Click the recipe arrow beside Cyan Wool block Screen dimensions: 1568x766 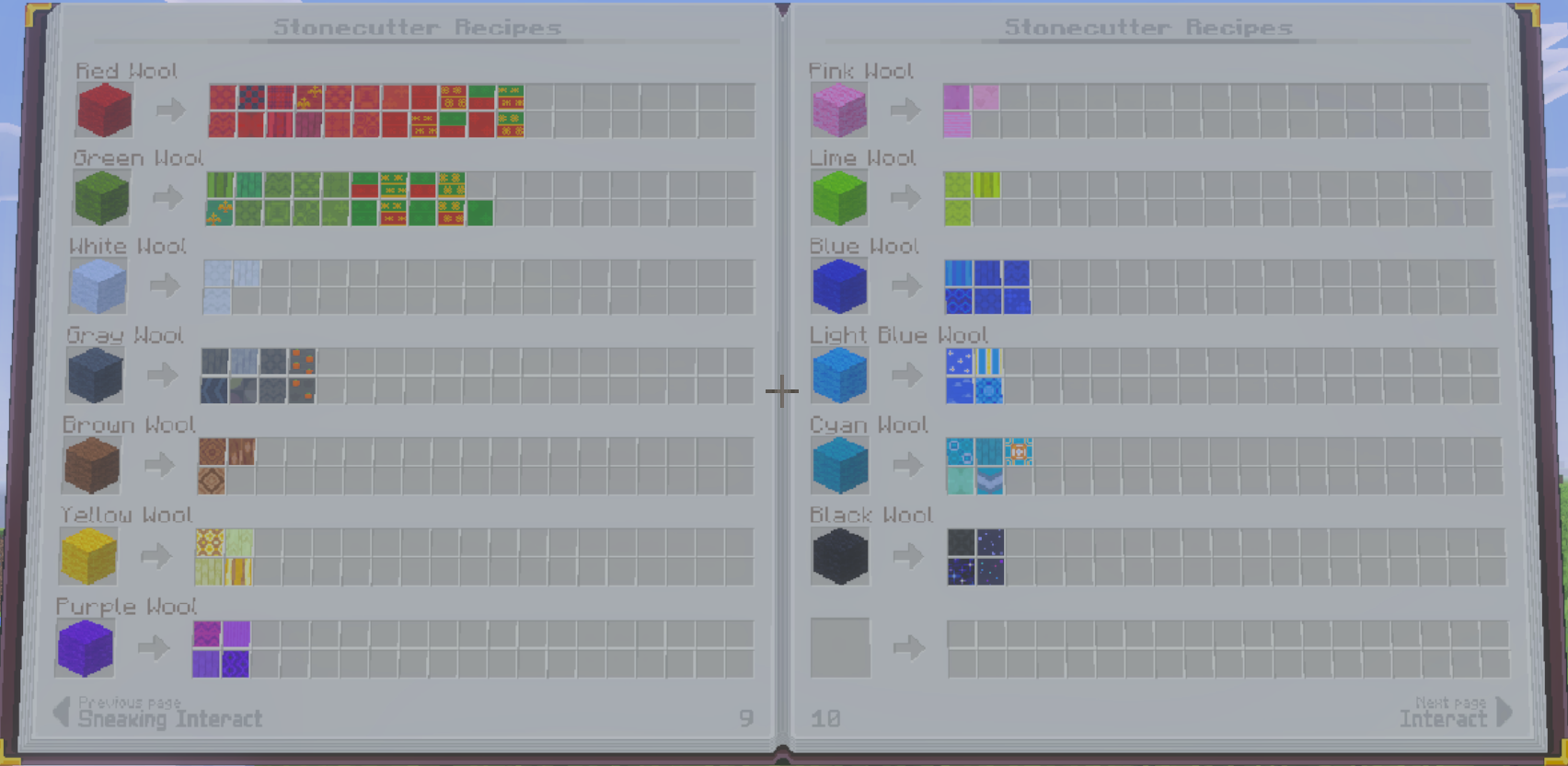907,465
